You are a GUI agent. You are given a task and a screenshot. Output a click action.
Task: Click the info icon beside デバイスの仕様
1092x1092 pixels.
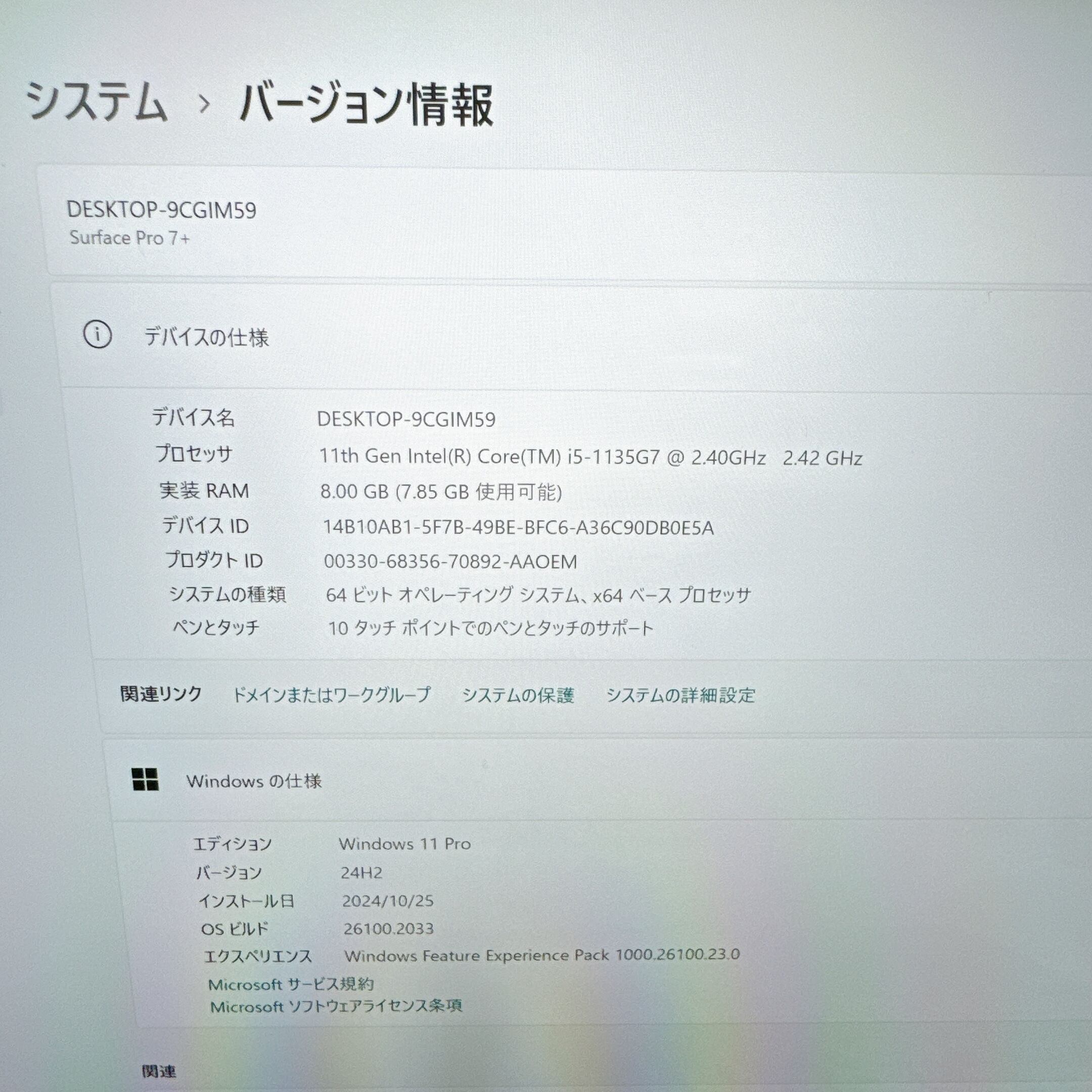coord(97,335)
